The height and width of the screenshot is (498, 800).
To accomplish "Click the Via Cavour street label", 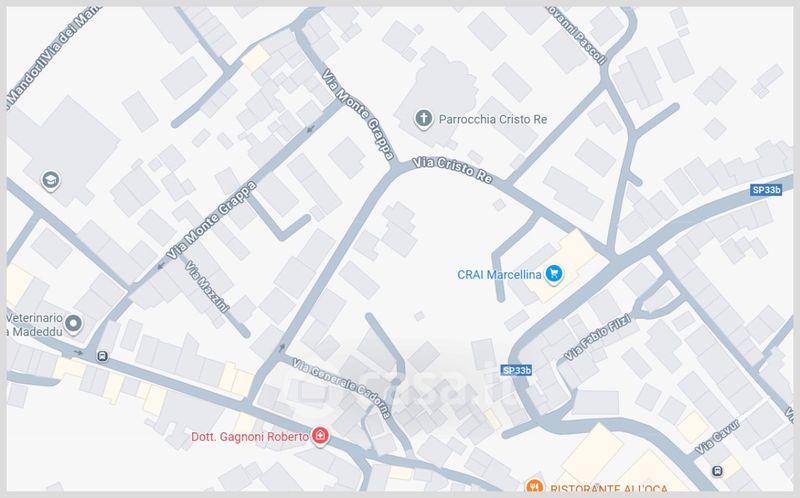I will click(x=717, y=437).
